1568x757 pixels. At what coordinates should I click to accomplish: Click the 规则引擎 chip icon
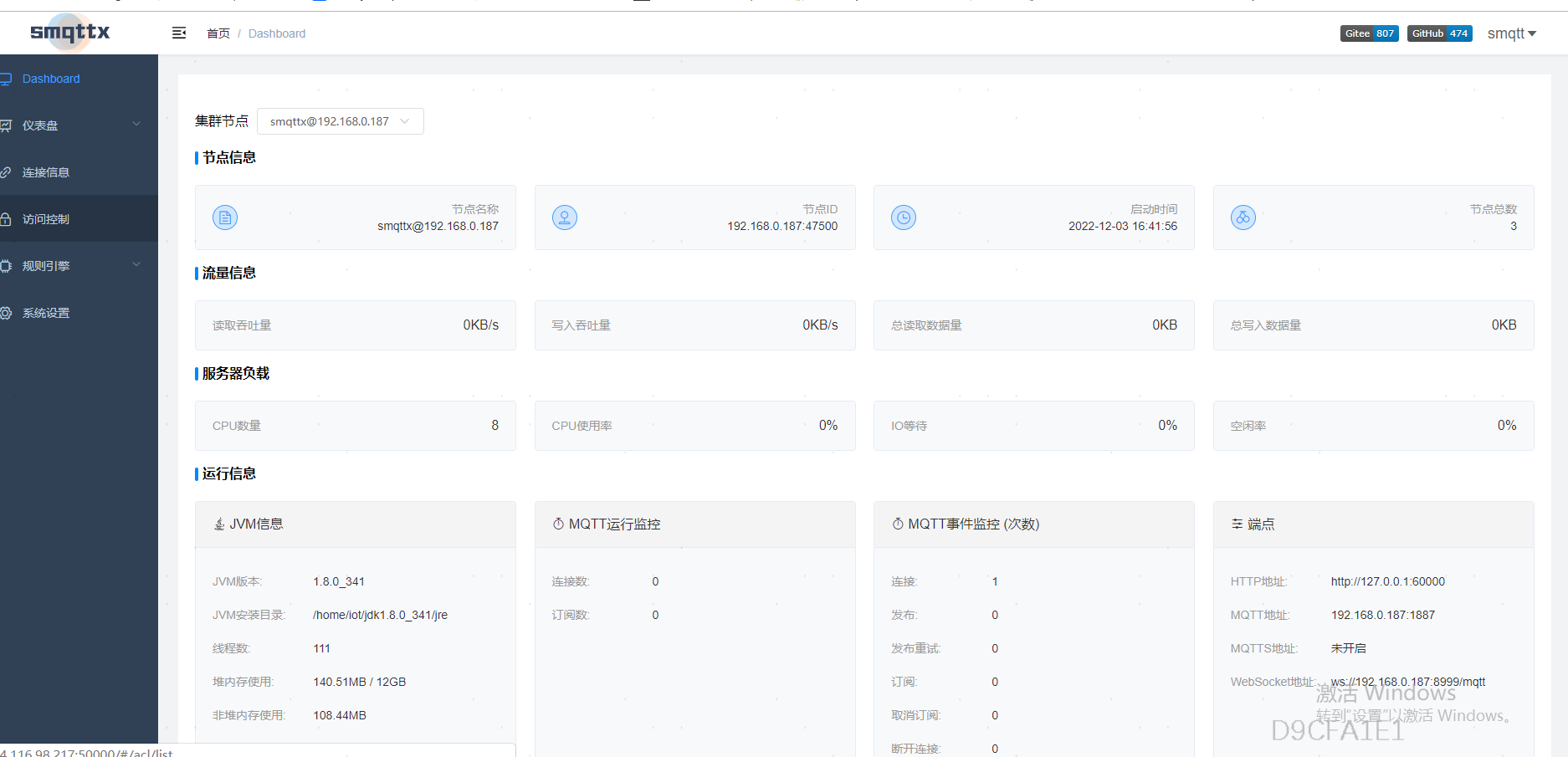click(6, 266)
